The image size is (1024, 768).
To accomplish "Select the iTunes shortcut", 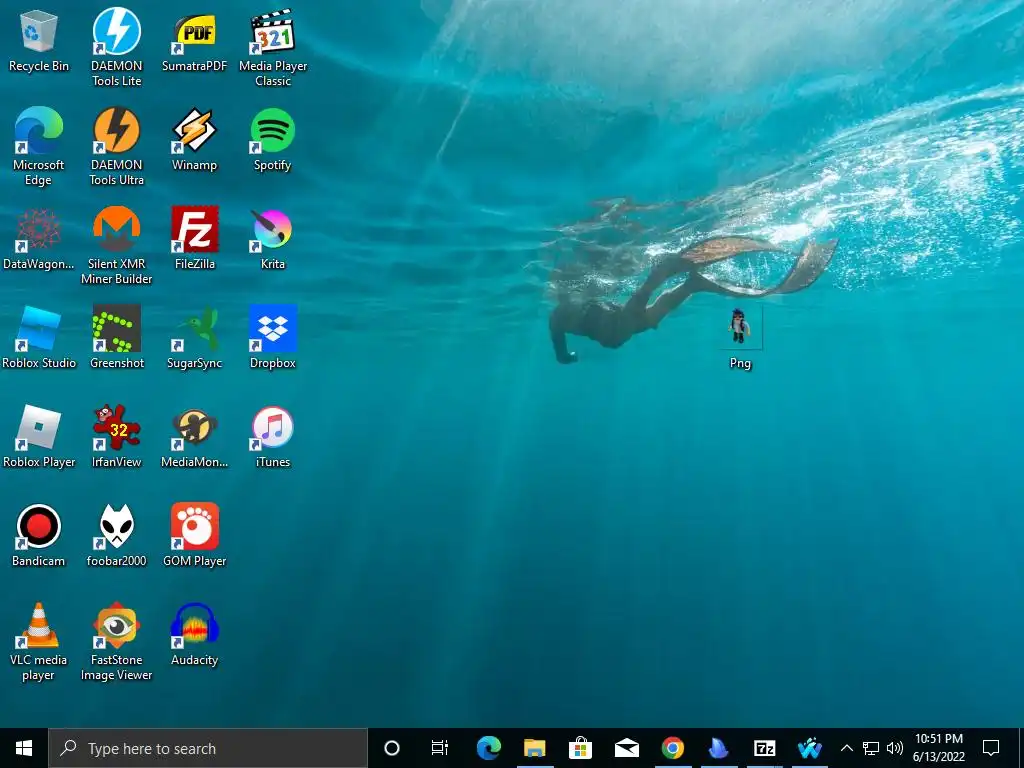I will [x=273, y=437].
